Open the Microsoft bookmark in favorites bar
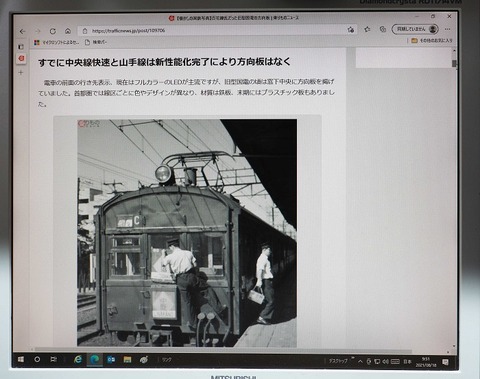 point(56,42)
